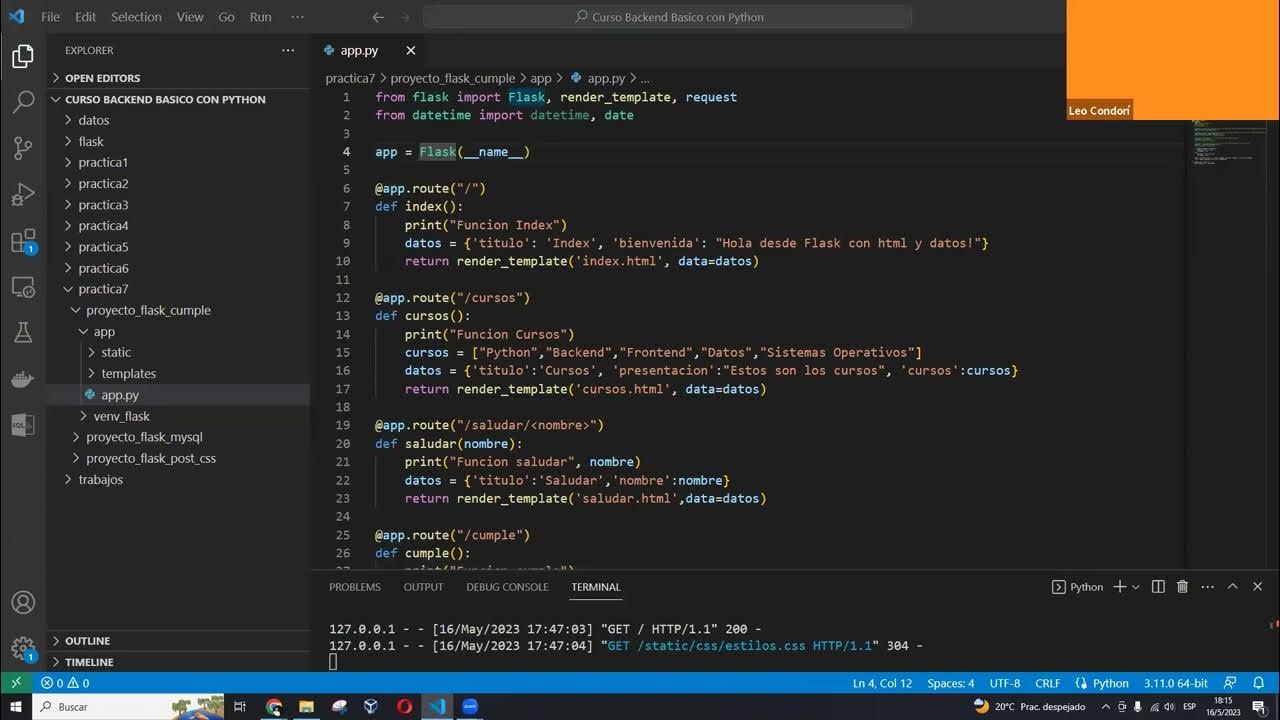The width and height of the screenshot is (1280, 720).
Task: Open the File menu
Action: pyautogui.click(x=50, y=17)
